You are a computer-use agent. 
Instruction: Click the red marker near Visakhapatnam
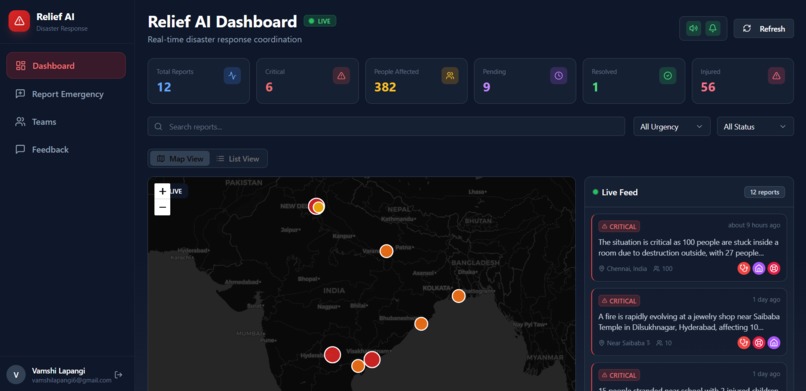click(372, 359)
